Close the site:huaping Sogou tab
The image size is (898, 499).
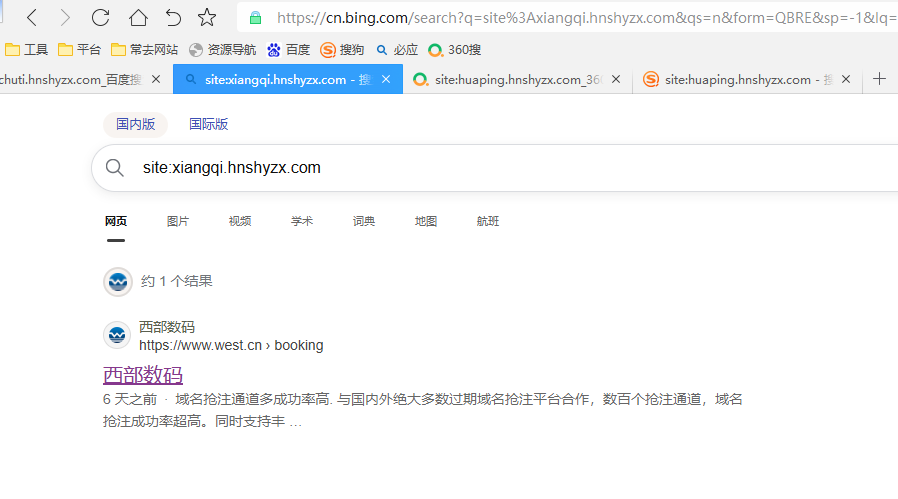846,80
